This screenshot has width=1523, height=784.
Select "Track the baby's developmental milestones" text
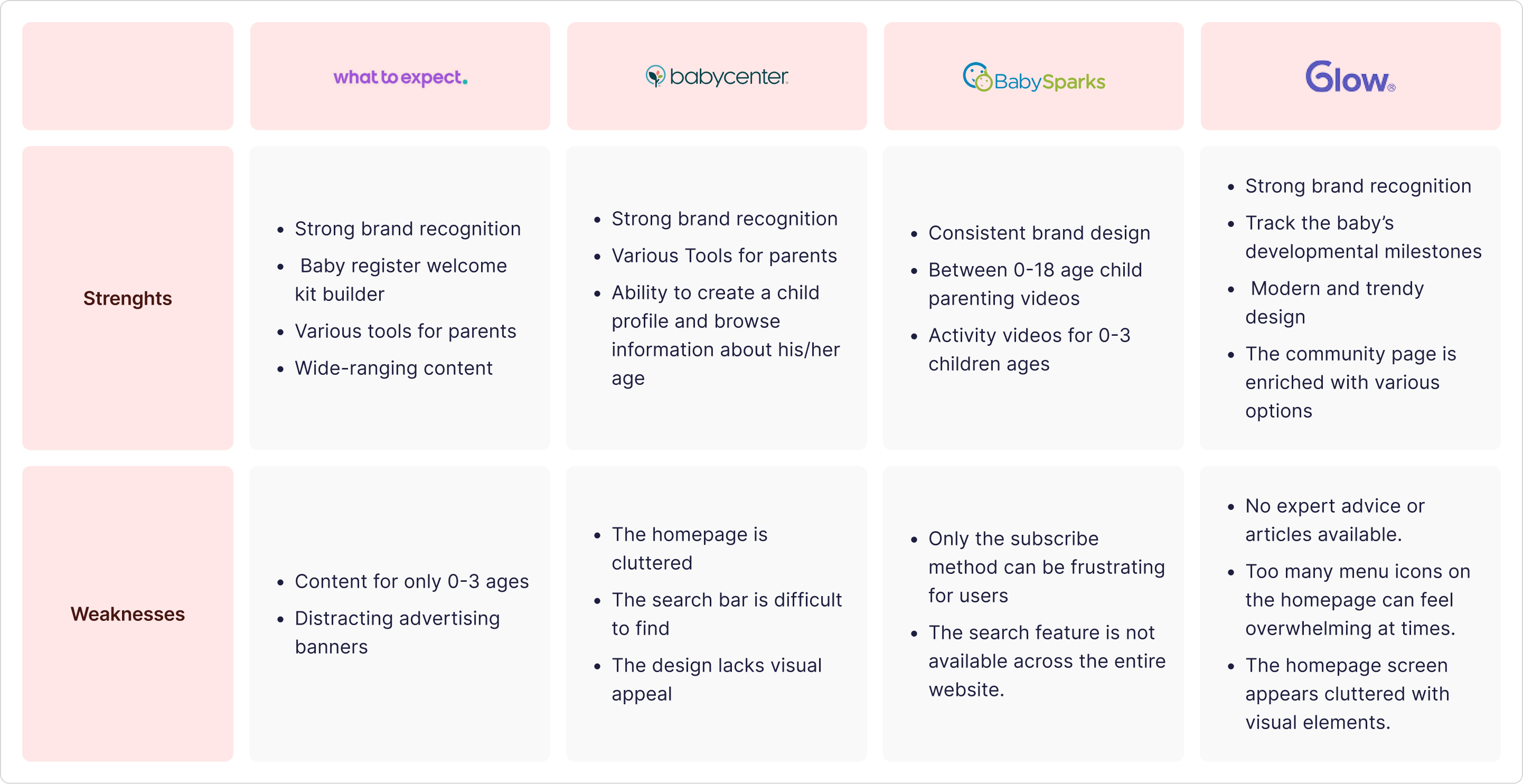tap(1363, 237)
